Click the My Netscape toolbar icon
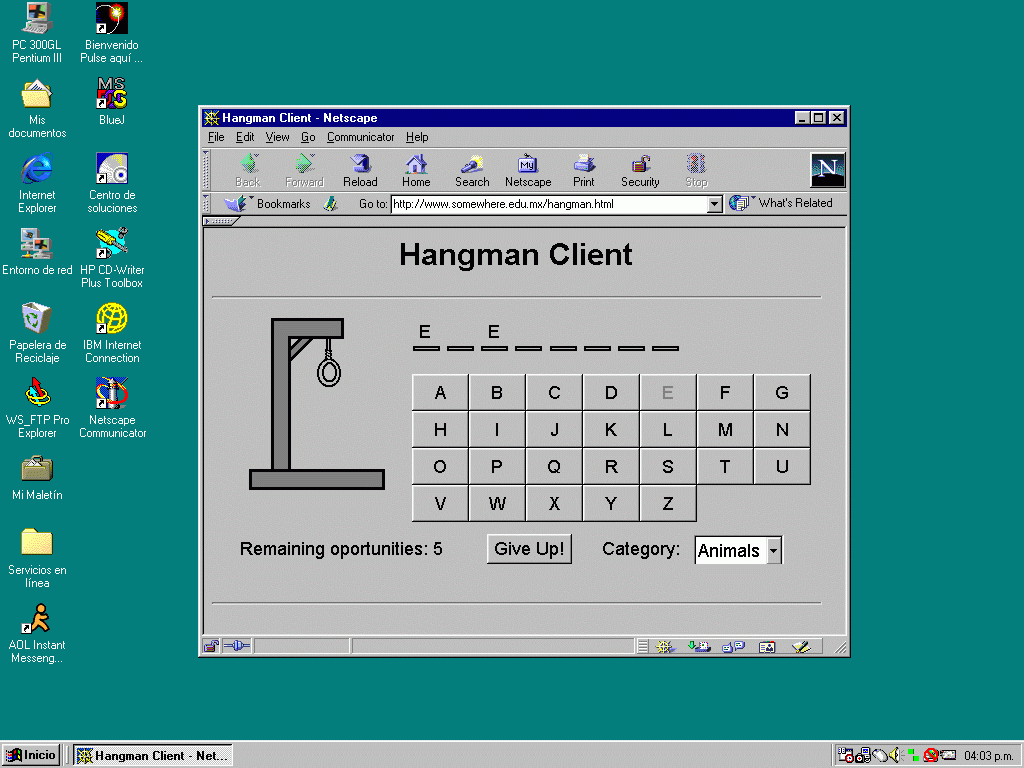The width and height of the screenshot is (1024, 768). [x=528, y=169]
